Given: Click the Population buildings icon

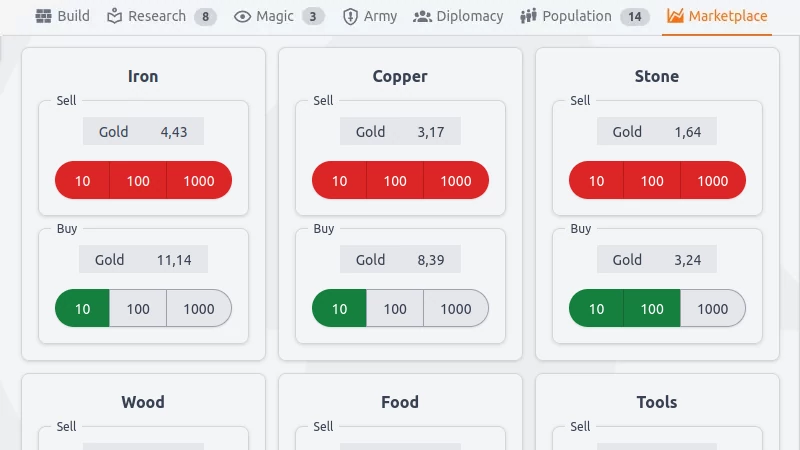Looking at the screenshot, I should coord(528,16).
